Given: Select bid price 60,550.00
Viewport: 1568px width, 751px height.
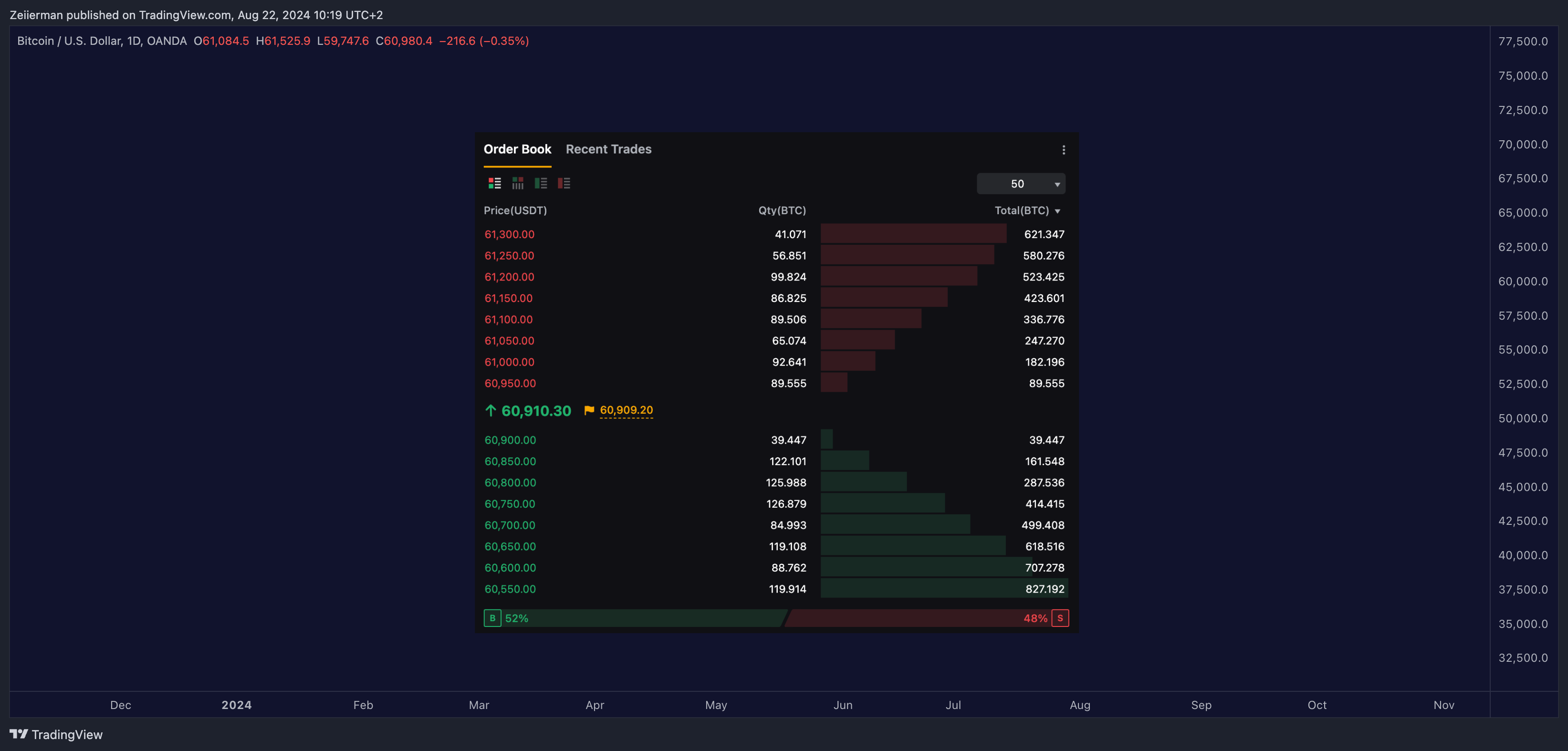Looking at the screenshot, I should pyautogui.click(x=510, y=589).
